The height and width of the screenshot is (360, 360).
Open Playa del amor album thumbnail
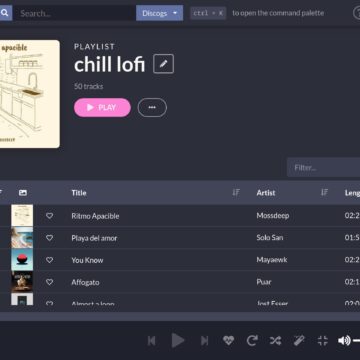pyautogui.click(x=22, y=238)
